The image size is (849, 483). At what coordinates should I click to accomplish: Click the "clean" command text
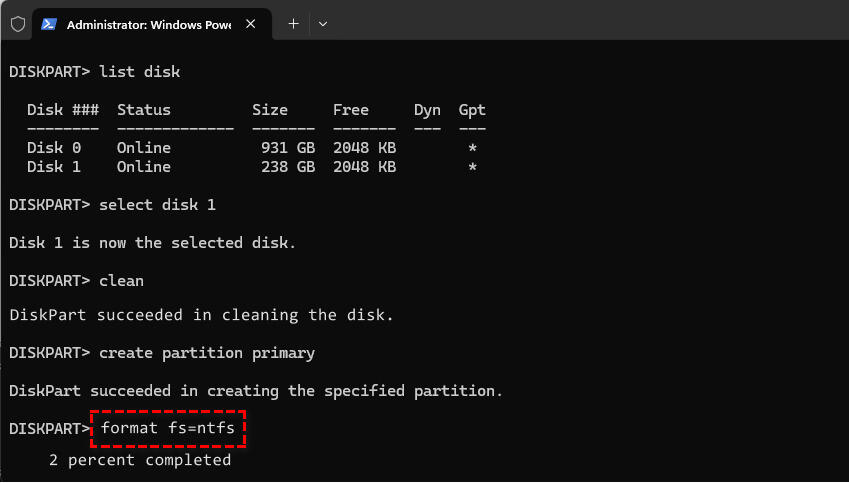tap(122, 281)
